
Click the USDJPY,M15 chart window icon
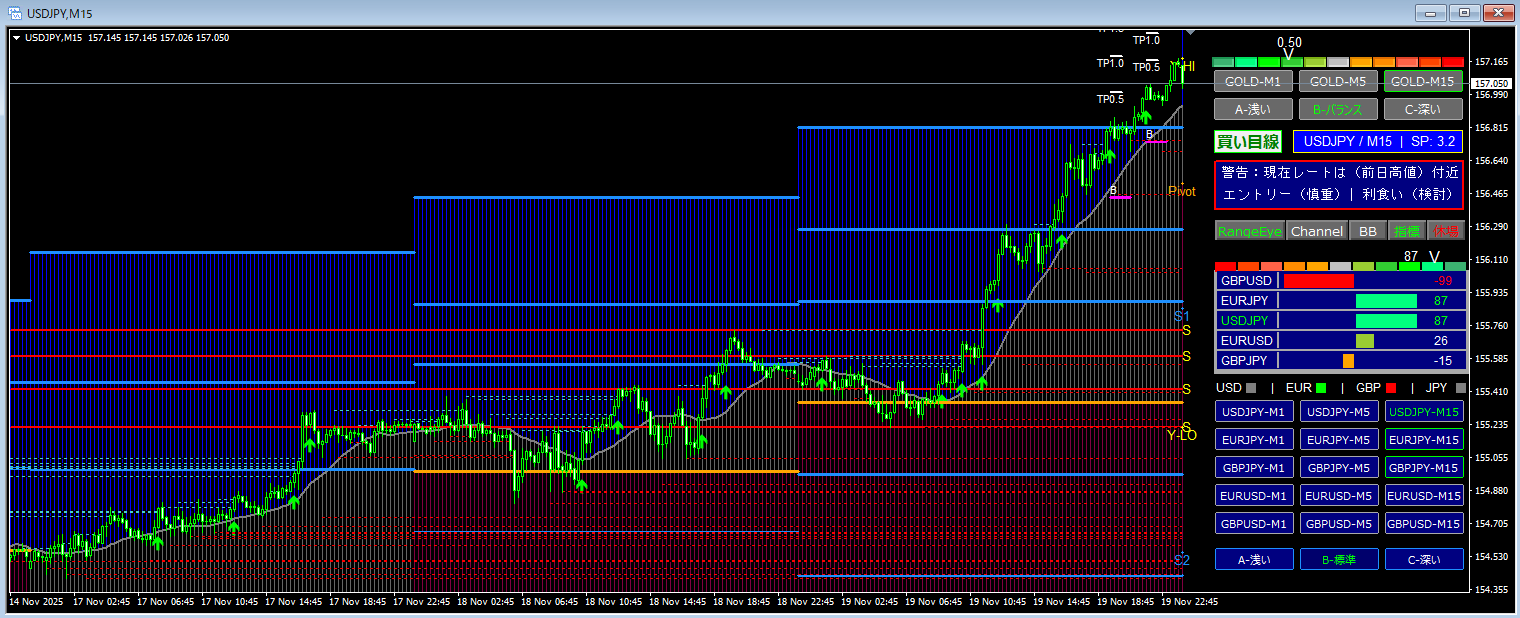16,12
